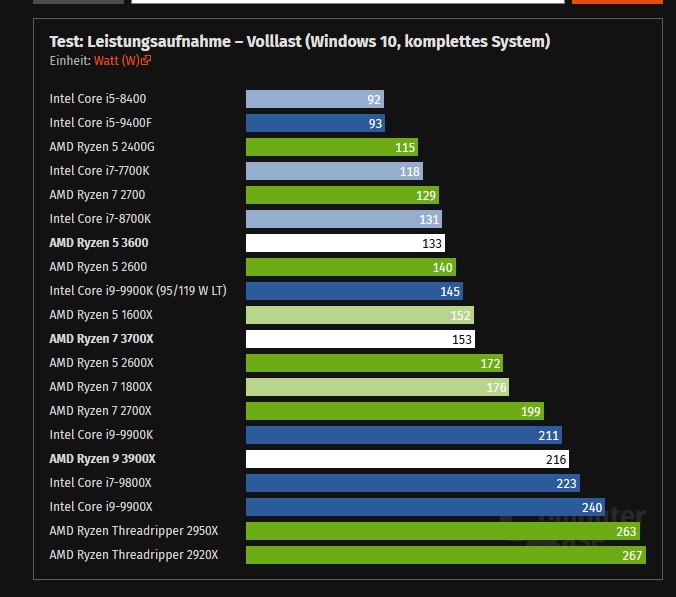
Task: Select the 'AMD Ryzen Threadripper 2920X' label
Action: pos(134,555)
